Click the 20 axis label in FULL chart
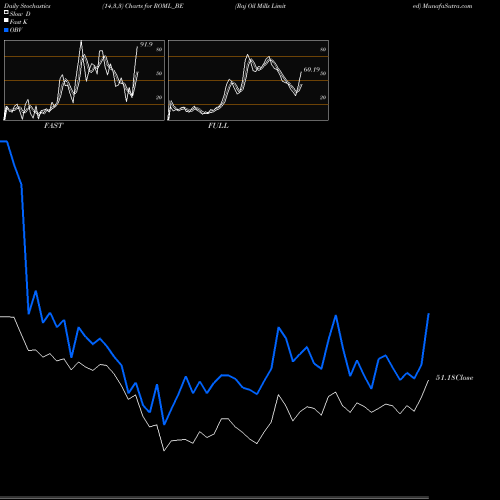The image size is (500, 500). pyautogui.click(x=323, y=97)
